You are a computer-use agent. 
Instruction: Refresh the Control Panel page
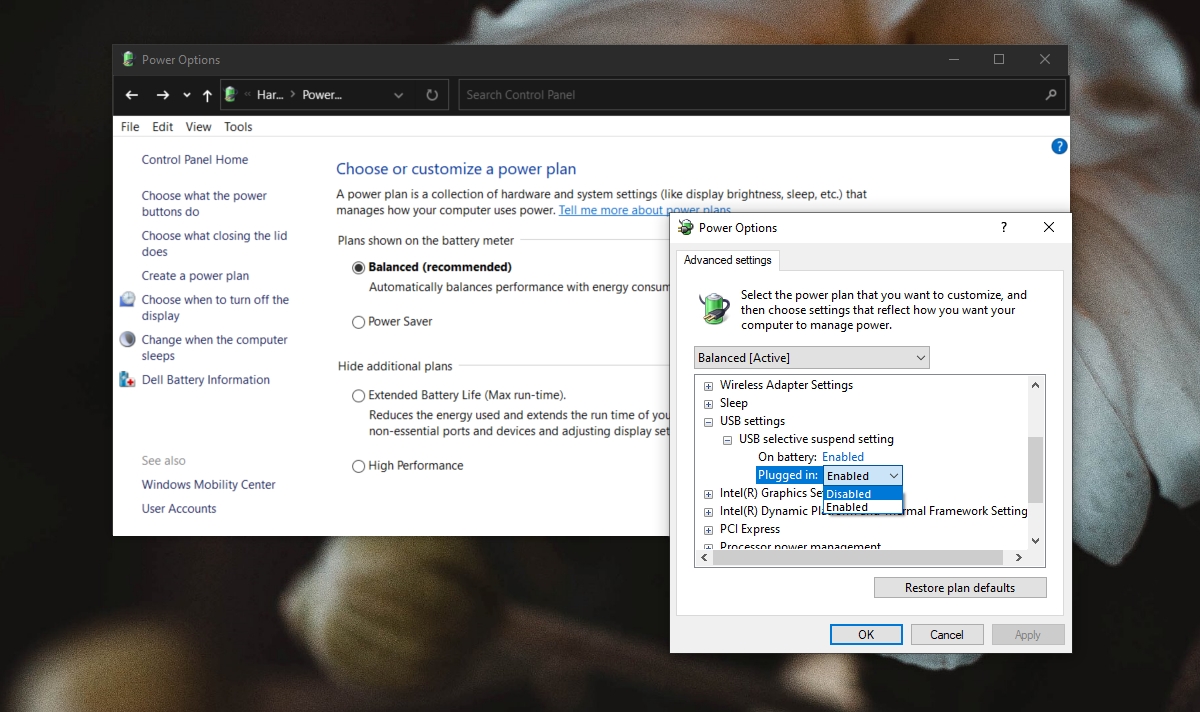(x=432, y=95)
